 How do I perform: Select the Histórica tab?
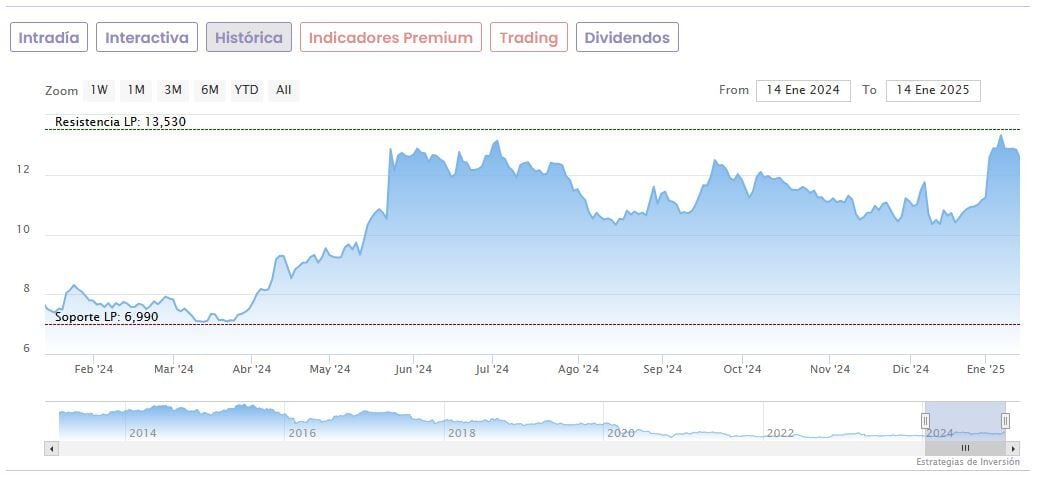coord(249,38)
